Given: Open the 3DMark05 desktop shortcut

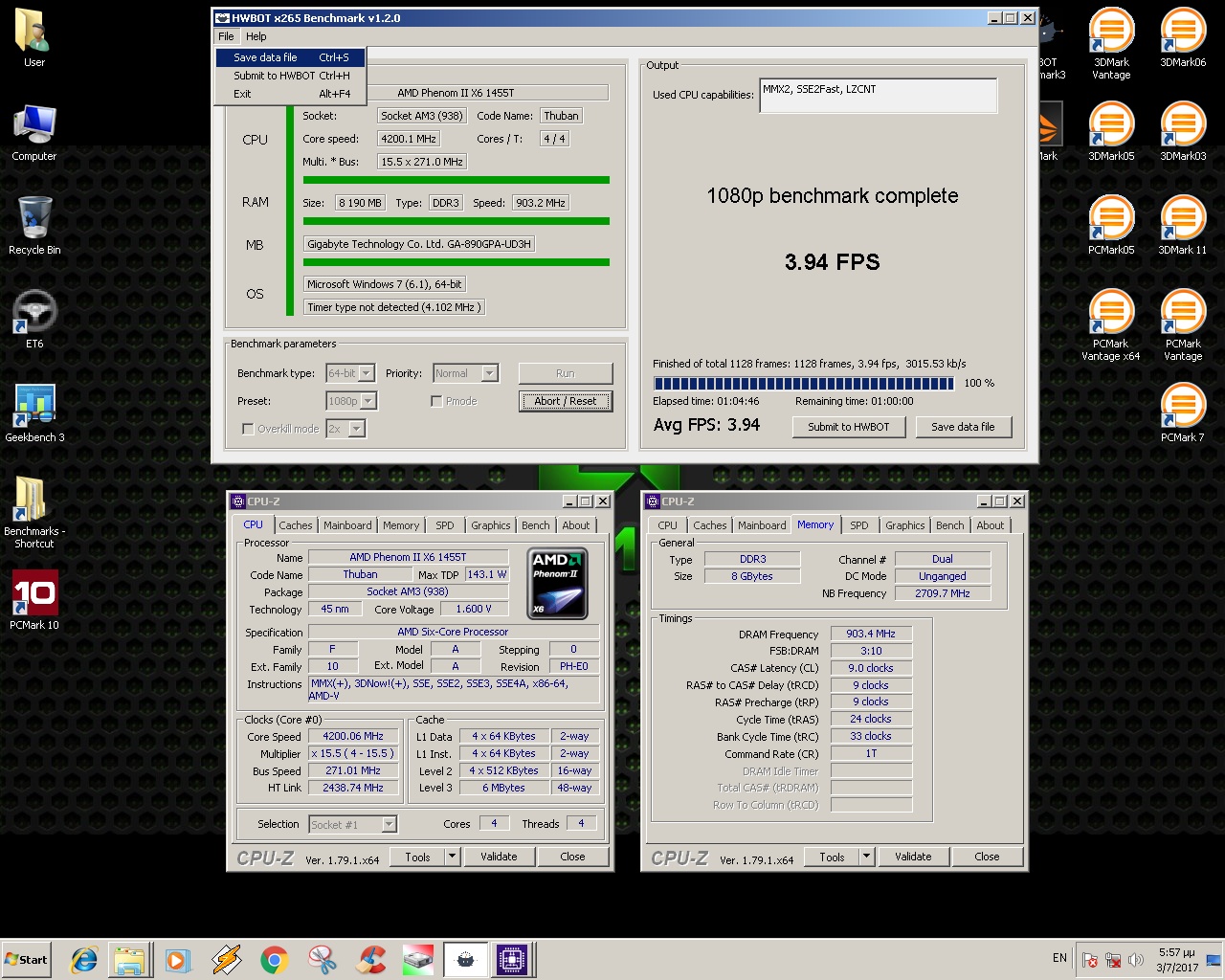Looking at the screenshot, I should pyautogui.click(x=1111, y=131).
